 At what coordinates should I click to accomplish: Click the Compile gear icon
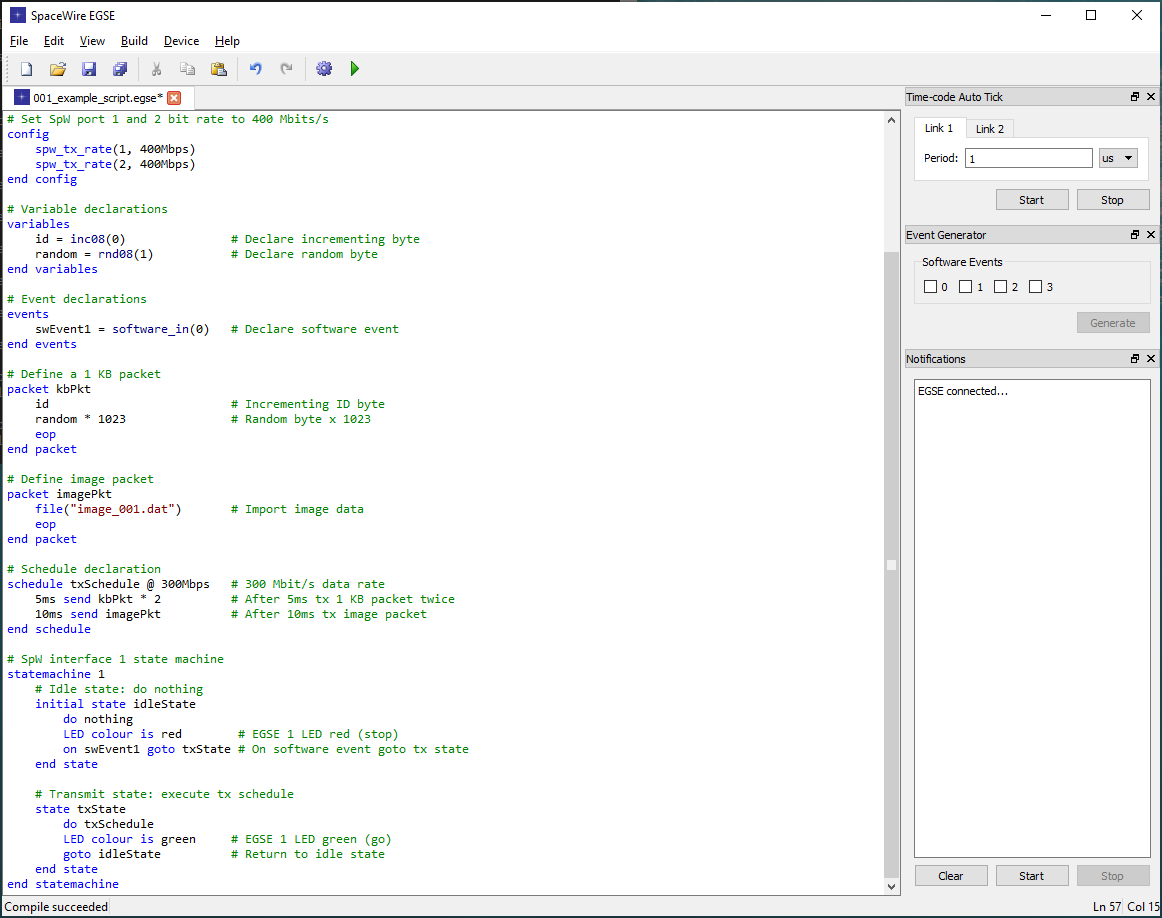(x=323, y=69)
